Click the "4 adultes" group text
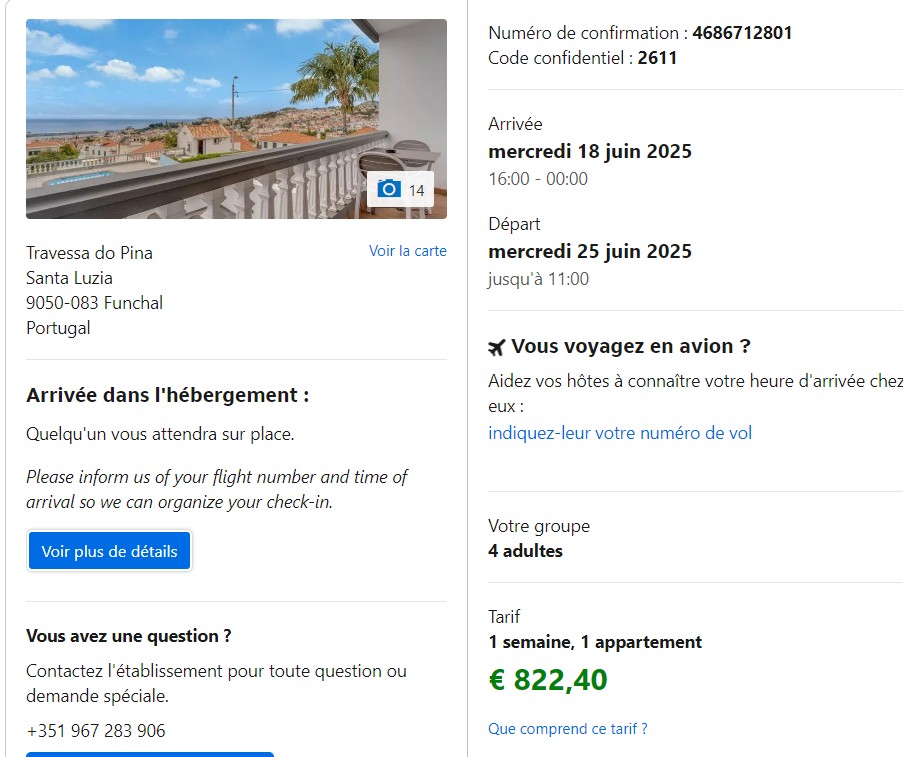 click(525, 551)
